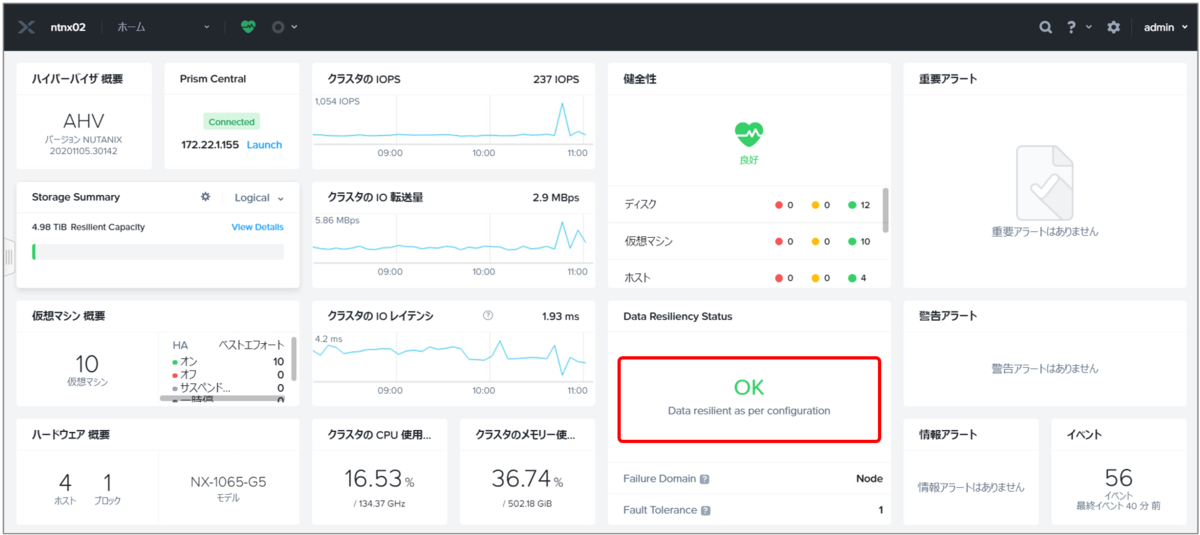Click the 仮想マシン health row
1200x535 pixels.
pos(743,241)
